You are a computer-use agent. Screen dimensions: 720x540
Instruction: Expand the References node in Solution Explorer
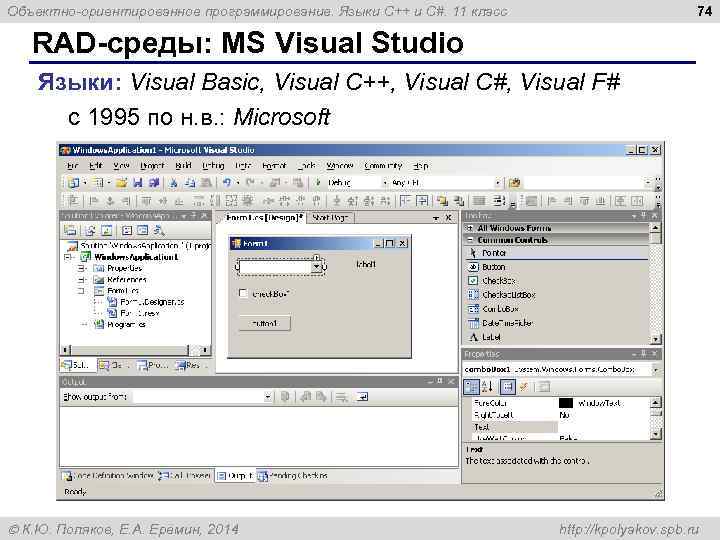click(81, 280)
